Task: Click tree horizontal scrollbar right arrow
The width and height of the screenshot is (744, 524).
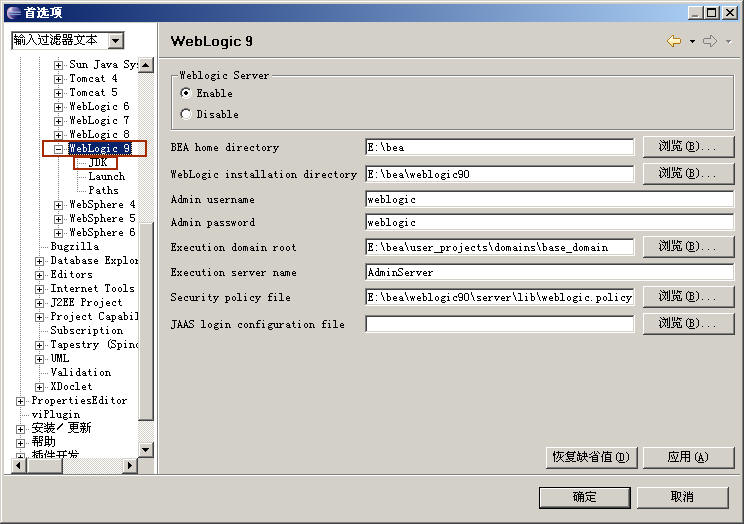Action: click(x=130, y=466)
